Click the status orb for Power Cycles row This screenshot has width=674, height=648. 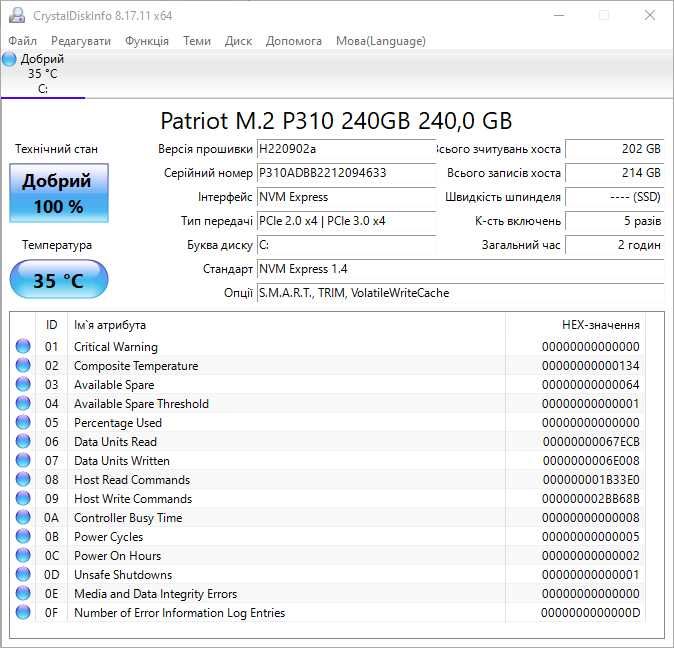tap(23, 536)
